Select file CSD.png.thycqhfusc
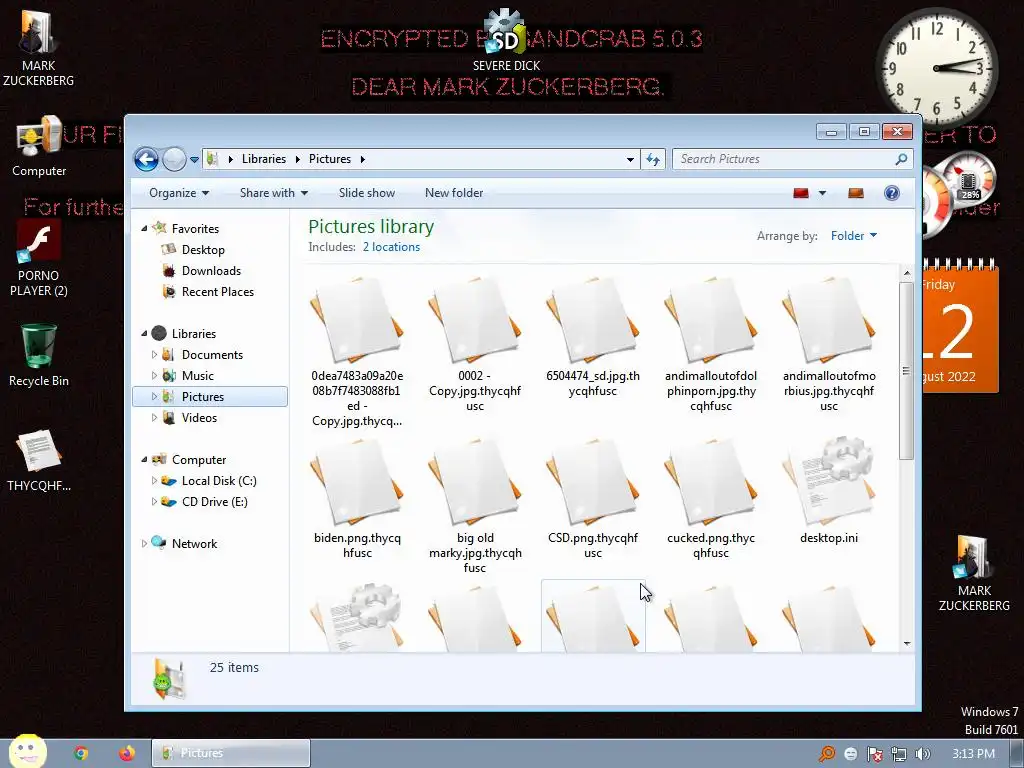 (593, 499)
